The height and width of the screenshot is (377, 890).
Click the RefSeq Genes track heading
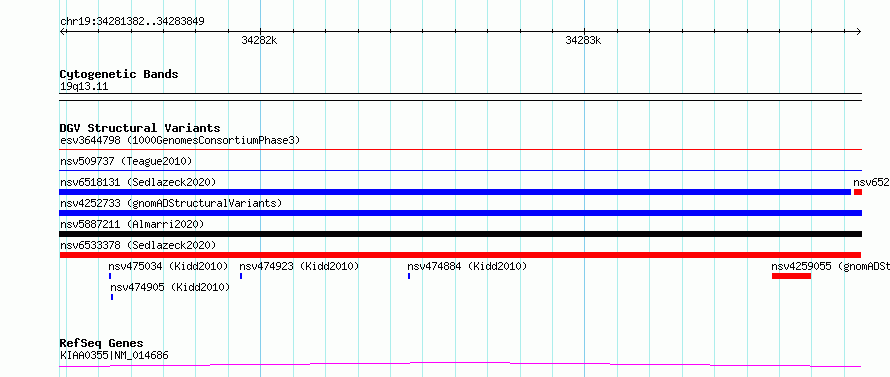coord(102,344)
